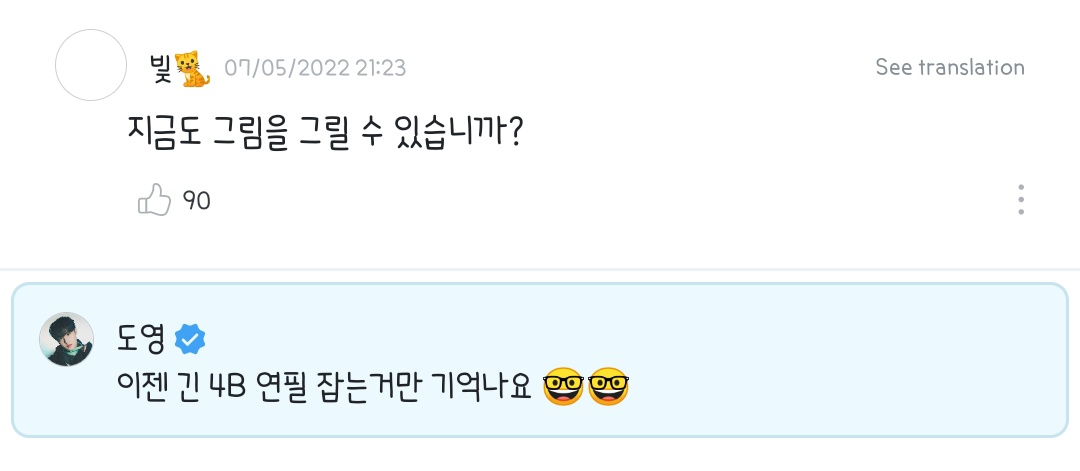Screen dimensions: 1080x471
Task: Open the artist name 도영 in the reply
Action: click(141, 339)
